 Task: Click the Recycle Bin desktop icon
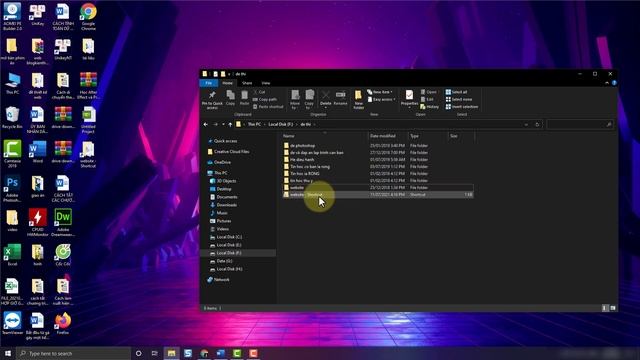pyautogui.click(x=12, y=118)
